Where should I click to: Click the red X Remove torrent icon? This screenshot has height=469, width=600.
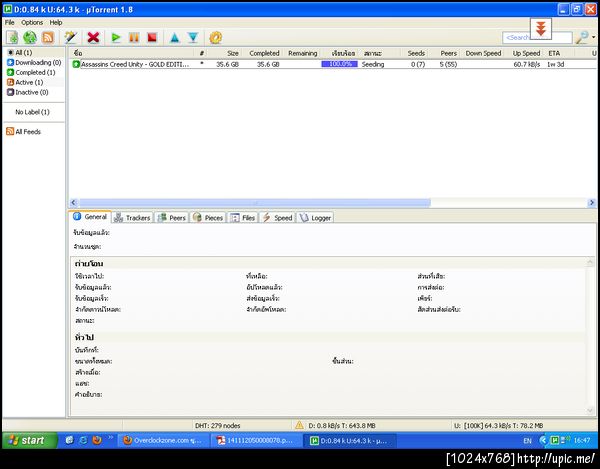point(93,37)
